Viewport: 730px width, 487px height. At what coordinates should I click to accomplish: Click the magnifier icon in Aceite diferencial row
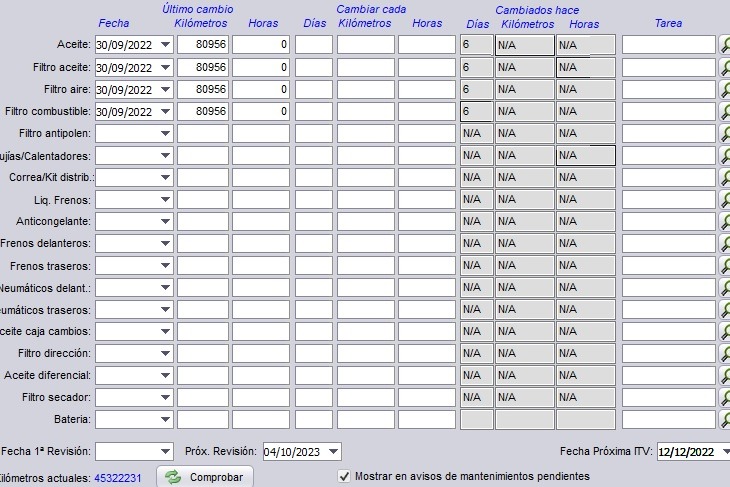click(725, 376)
